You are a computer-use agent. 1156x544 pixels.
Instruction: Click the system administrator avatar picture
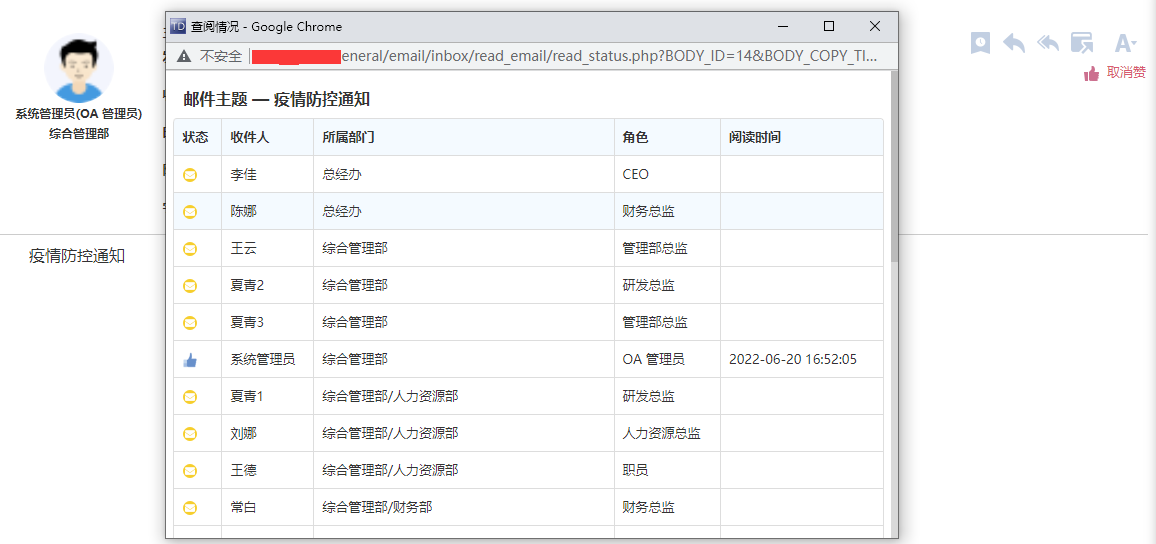tap(78, 70)
